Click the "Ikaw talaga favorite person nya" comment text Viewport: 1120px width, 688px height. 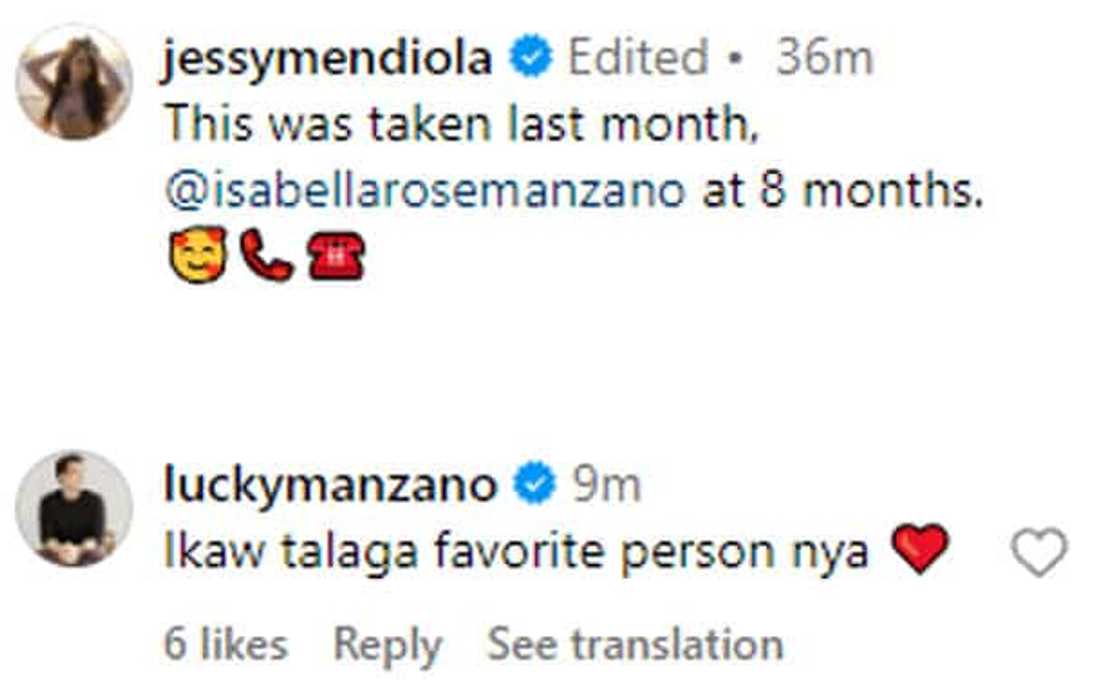[515, 552]
